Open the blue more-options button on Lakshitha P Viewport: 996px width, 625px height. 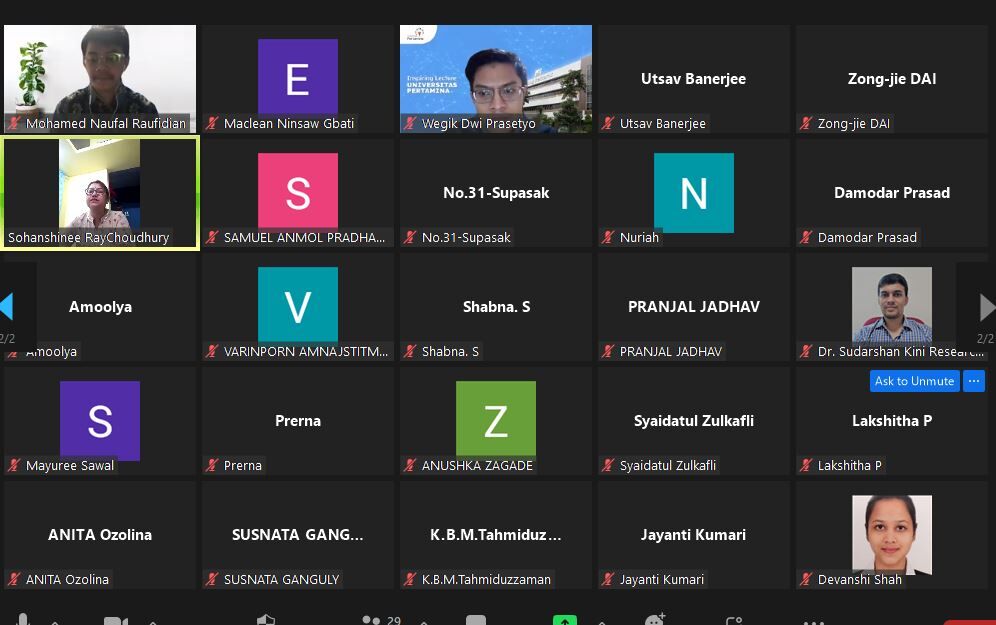[x=974, y=381]
